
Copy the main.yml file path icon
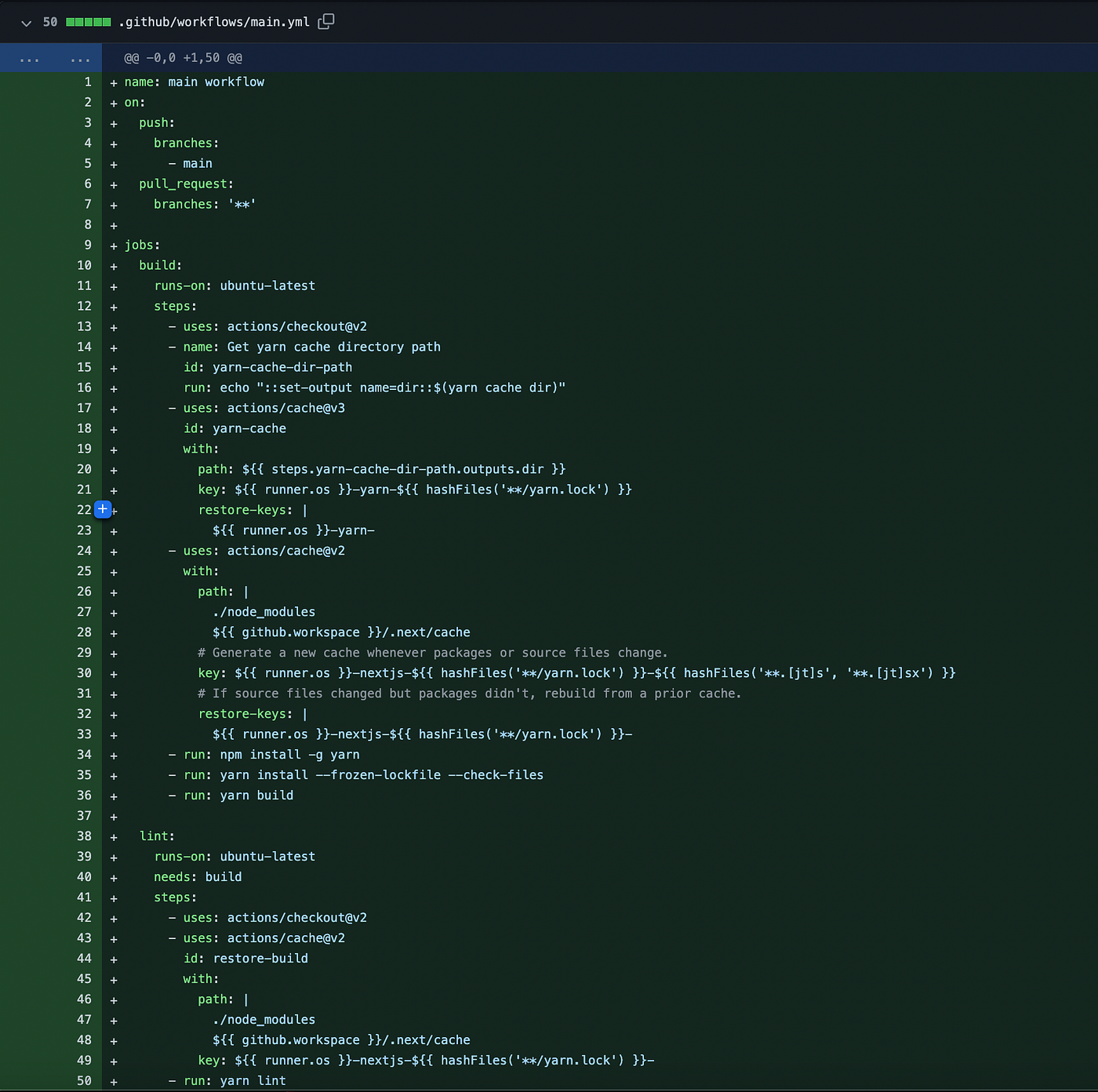[x=325, y=22]
